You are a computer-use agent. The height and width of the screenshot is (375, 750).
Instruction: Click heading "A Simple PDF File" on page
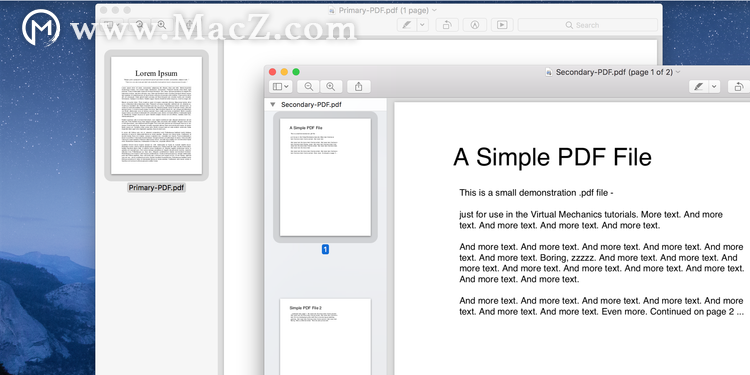(552, 157)
